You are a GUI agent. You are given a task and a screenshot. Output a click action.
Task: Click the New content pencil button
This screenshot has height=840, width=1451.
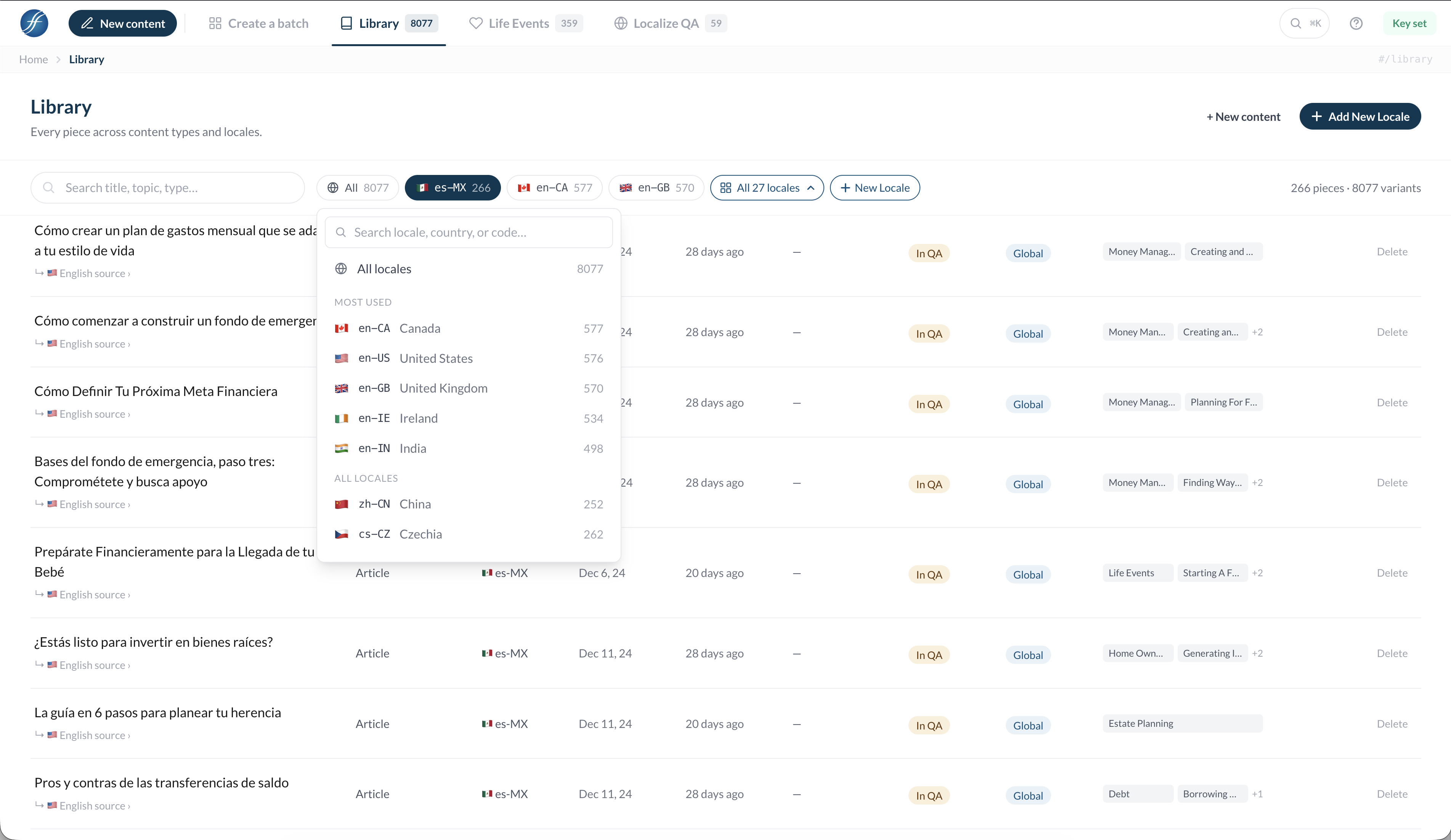pos(123,23)
